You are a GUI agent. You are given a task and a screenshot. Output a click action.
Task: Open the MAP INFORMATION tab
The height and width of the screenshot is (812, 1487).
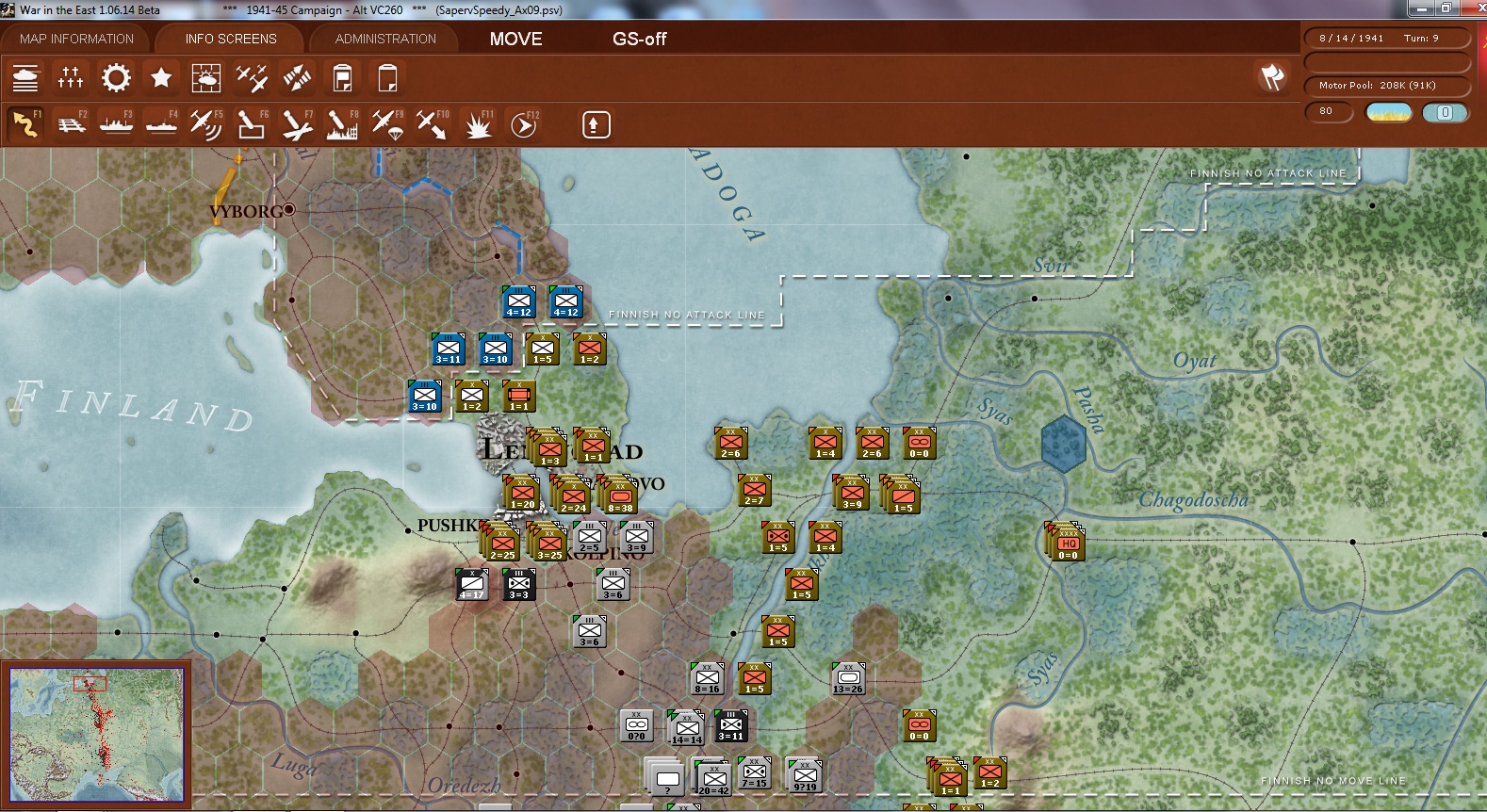(77, 39)
